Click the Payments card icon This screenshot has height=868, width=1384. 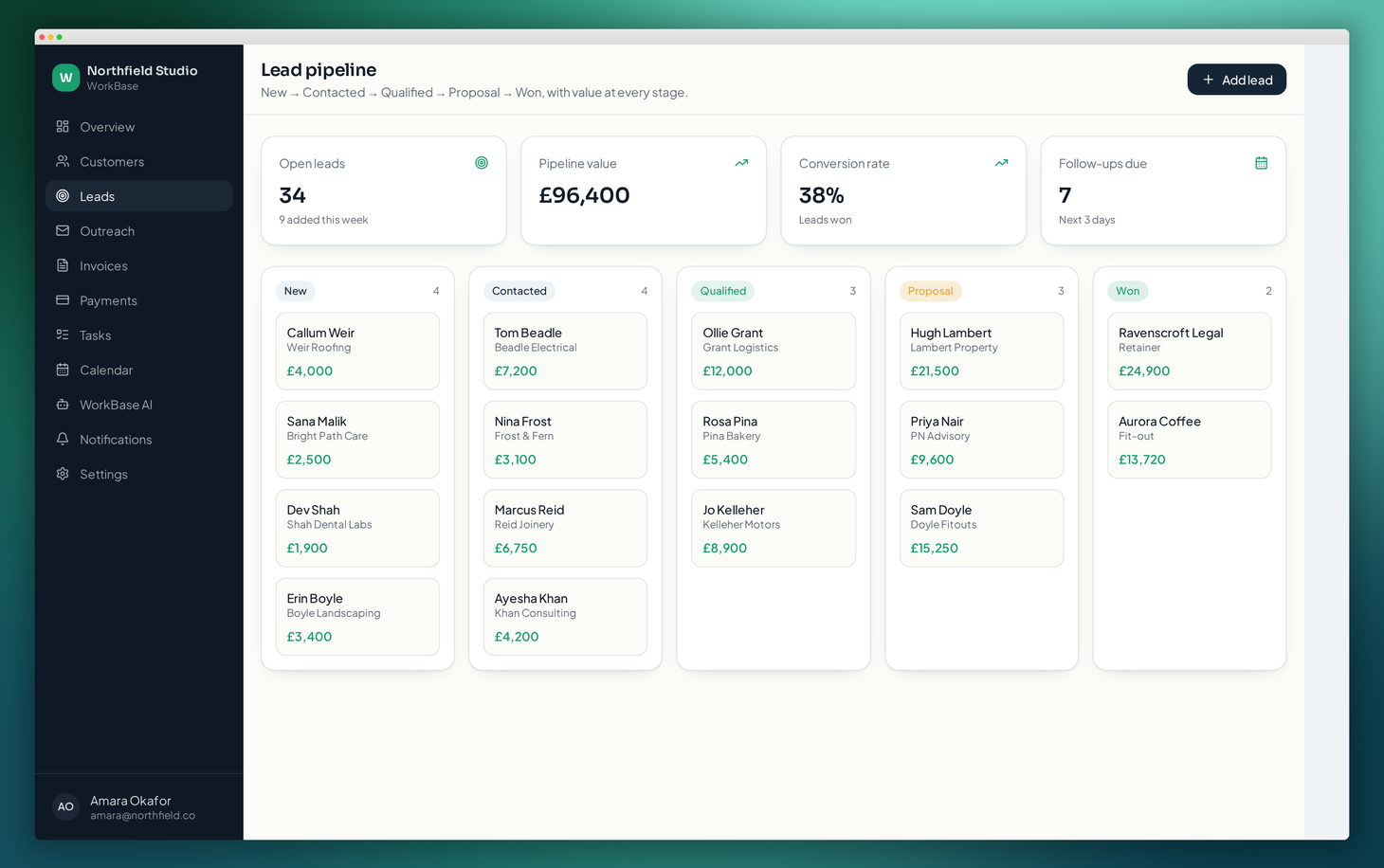[x=63, y=300]
